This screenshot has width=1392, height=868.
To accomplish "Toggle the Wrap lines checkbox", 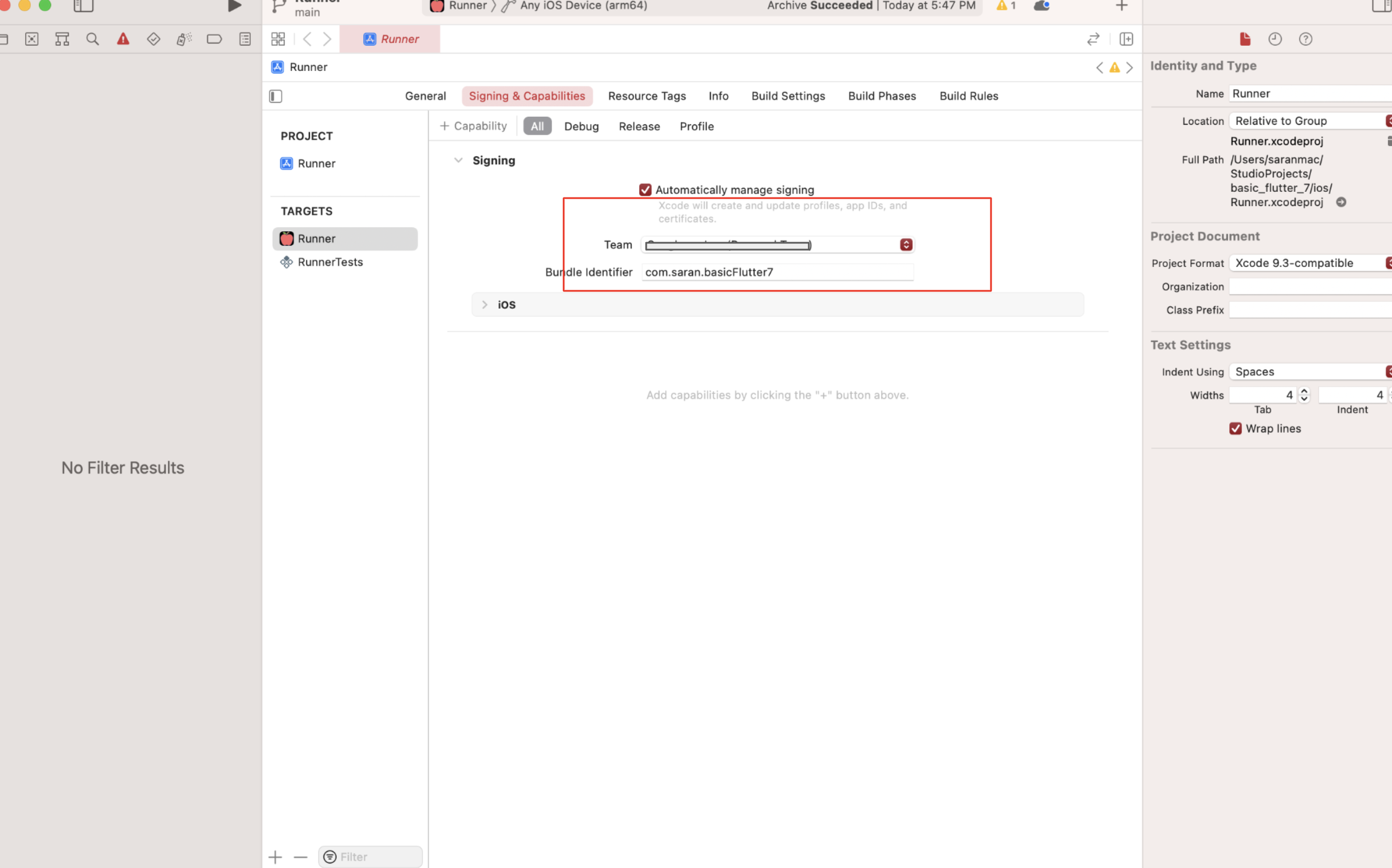I will click(x=1235, y=429).
